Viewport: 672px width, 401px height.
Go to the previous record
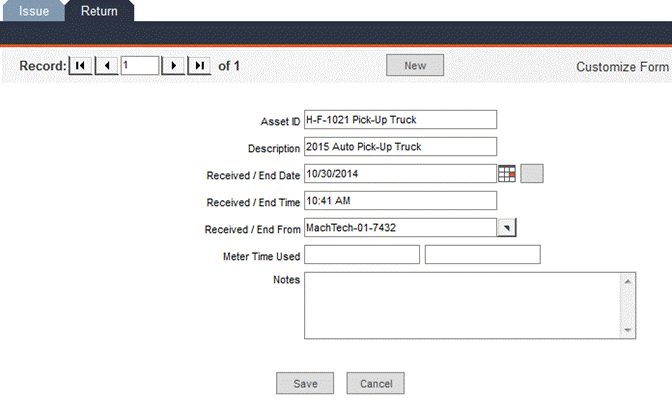click(x=106, y=66)
